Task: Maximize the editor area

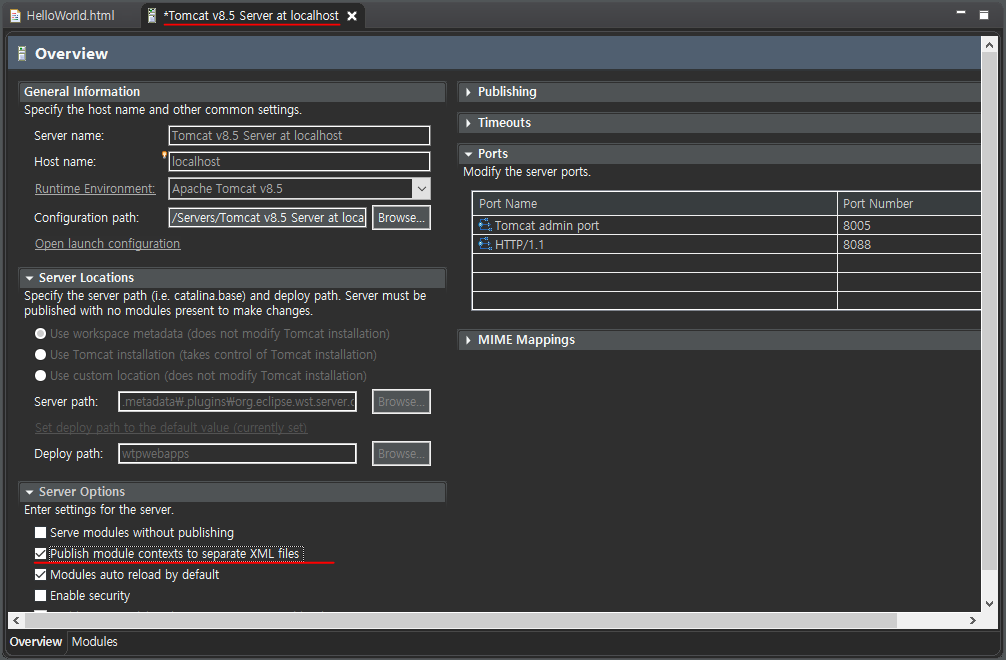Action: click(984, 15)
